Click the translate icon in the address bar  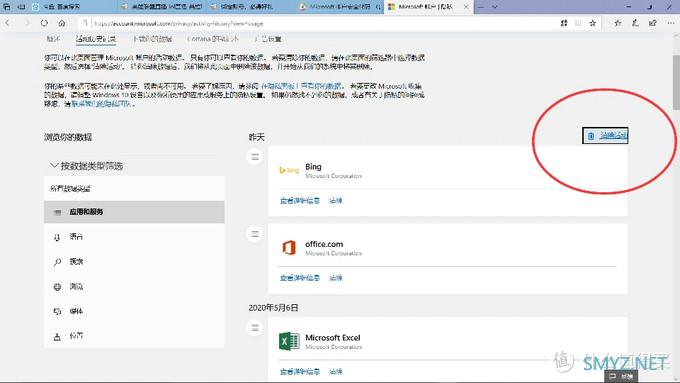pyautogui.click(x=564, y=23)
